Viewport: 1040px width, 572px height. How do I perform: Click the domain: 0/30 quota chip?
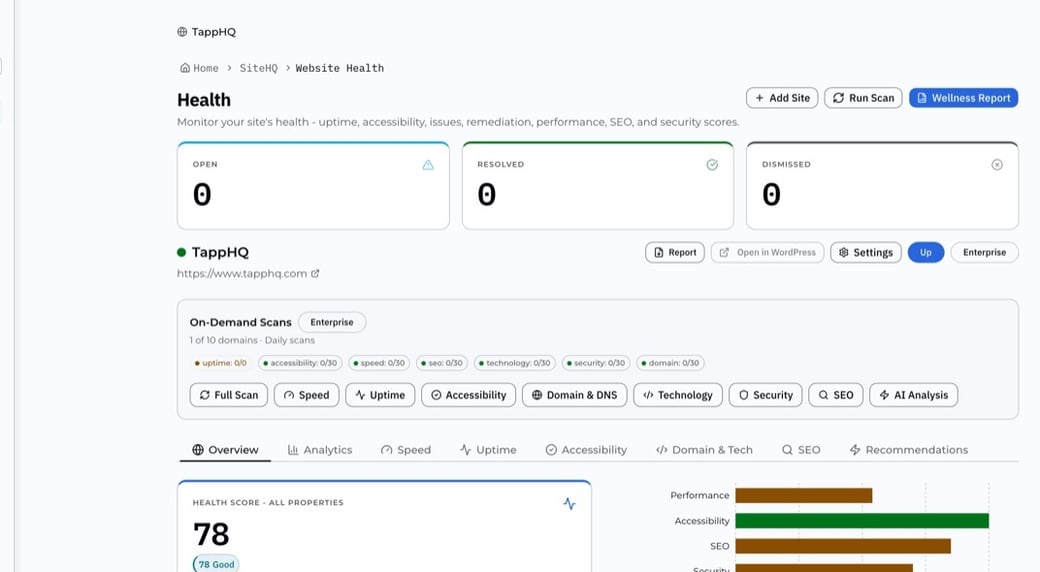[670, 363]
